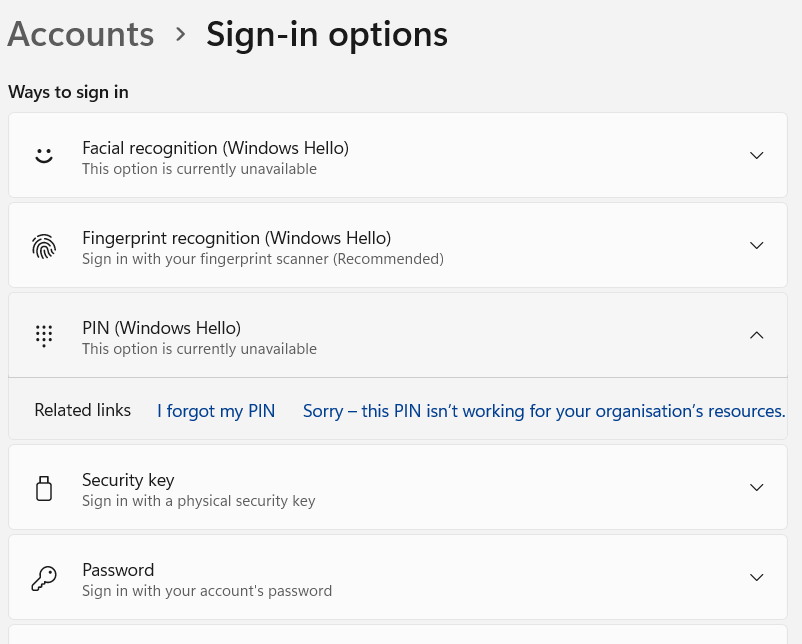Open the I forgot my PIN link

(x=216, y=411)
